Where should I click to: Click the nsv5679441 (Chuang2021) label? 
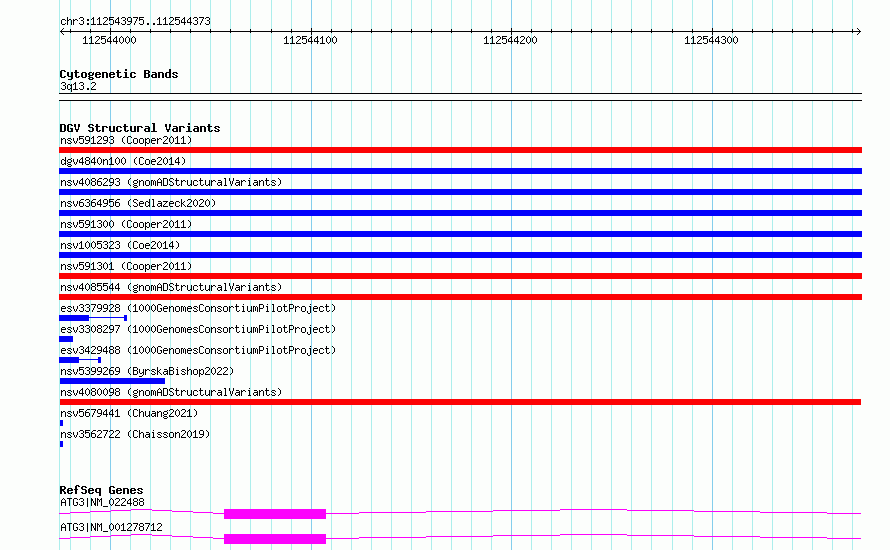pyautogui.click(x=129, y=413)
